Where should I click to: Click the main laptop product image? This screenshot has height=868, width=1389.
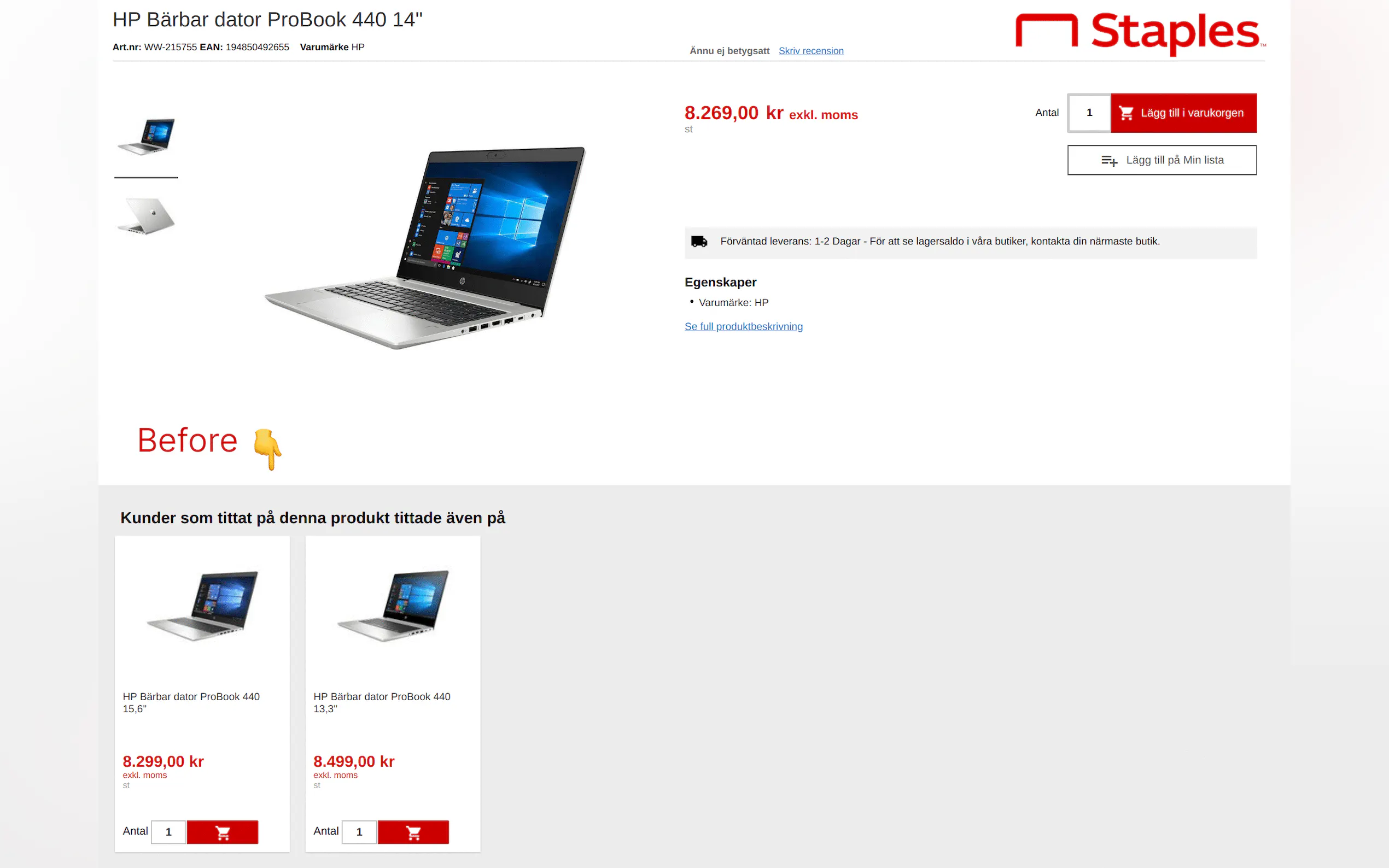click(x=425, y=248)
